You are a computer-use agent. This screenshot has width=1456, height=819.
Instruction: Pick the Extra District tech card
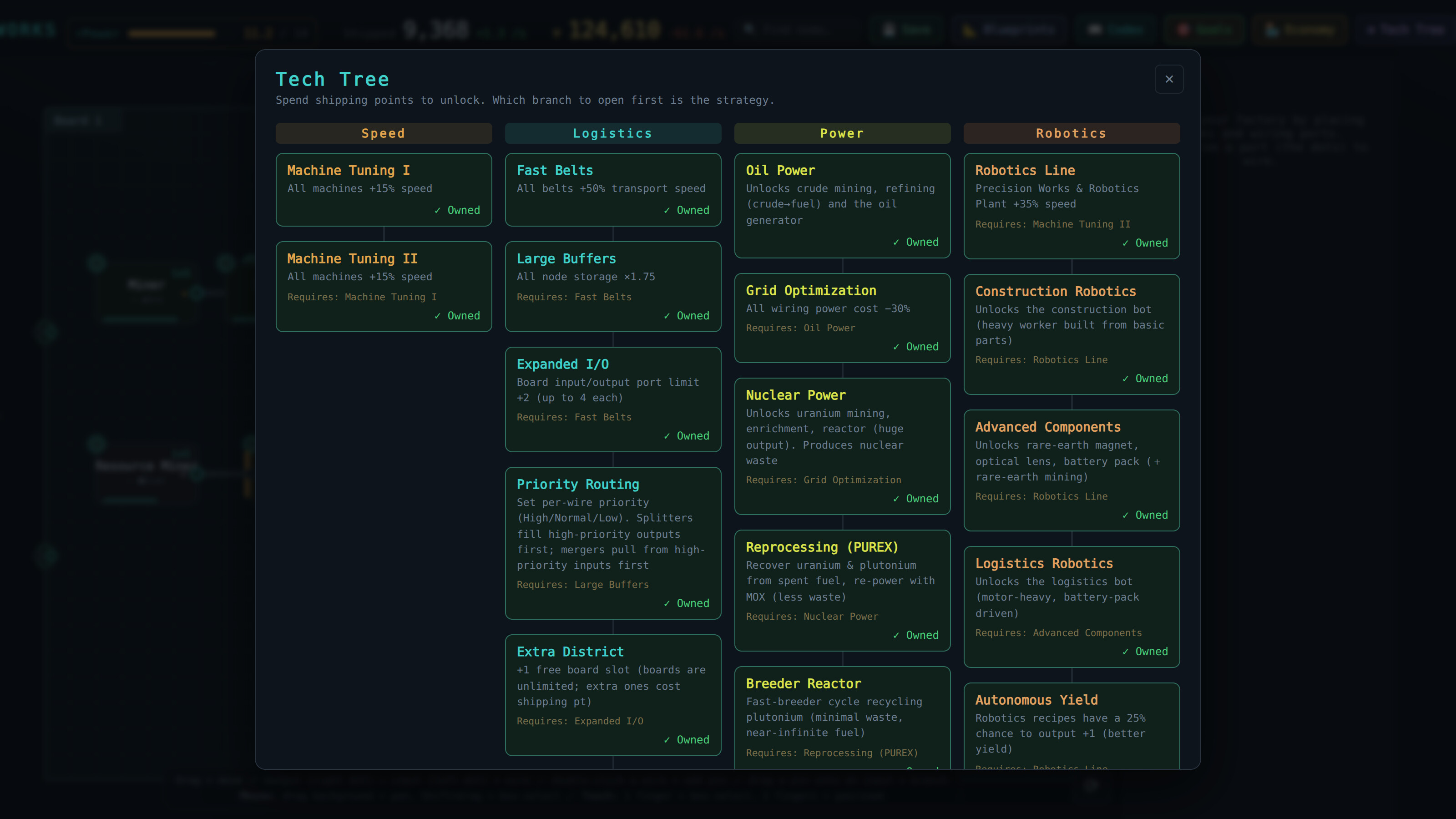point(613,695)
